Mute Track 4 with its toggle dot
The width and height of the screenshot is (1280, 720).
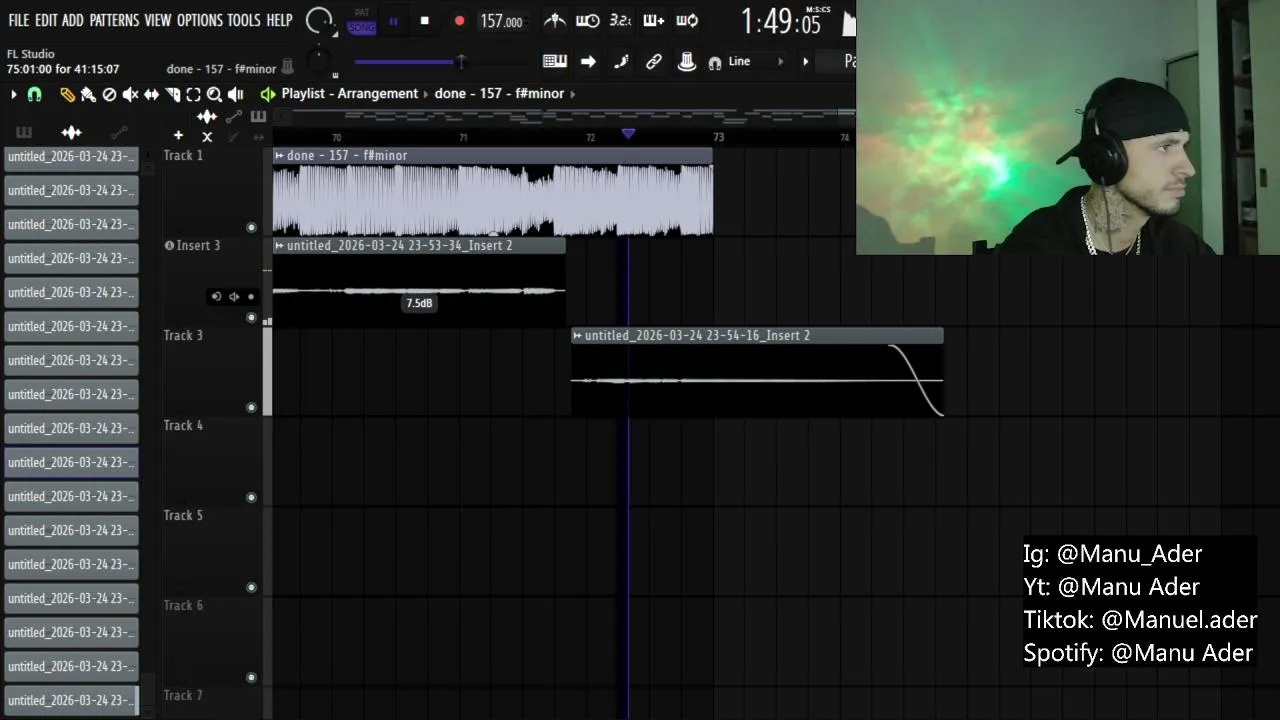251,497
